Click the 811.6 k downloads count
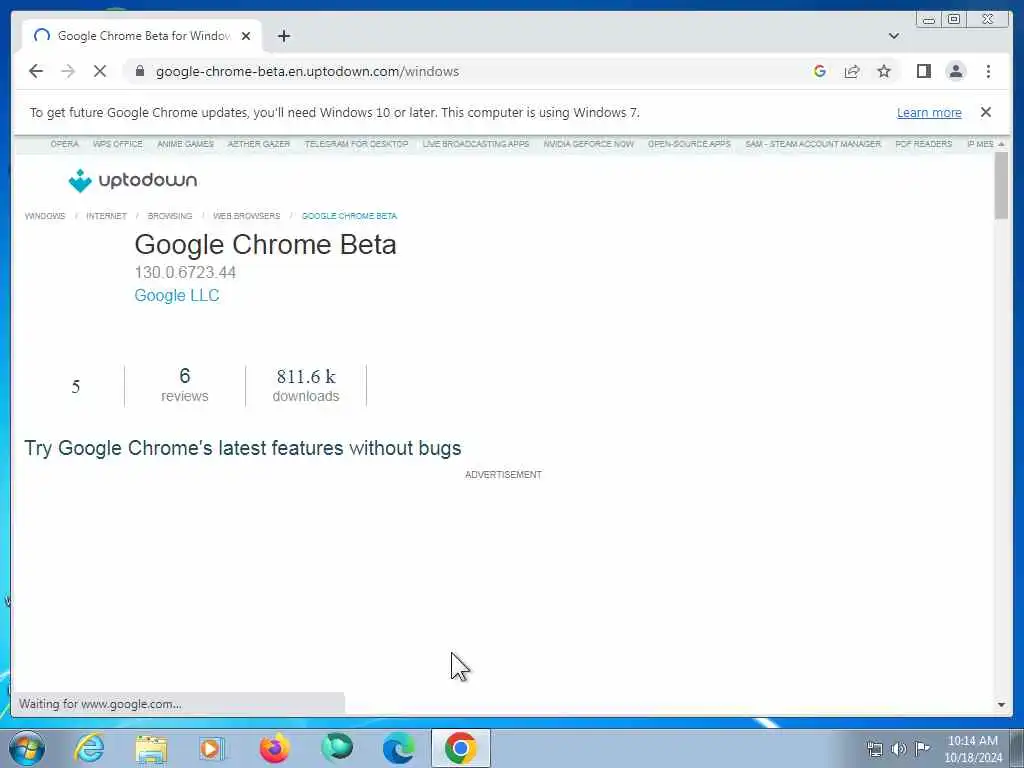1024x768 pixels. [x=306, y=385]
